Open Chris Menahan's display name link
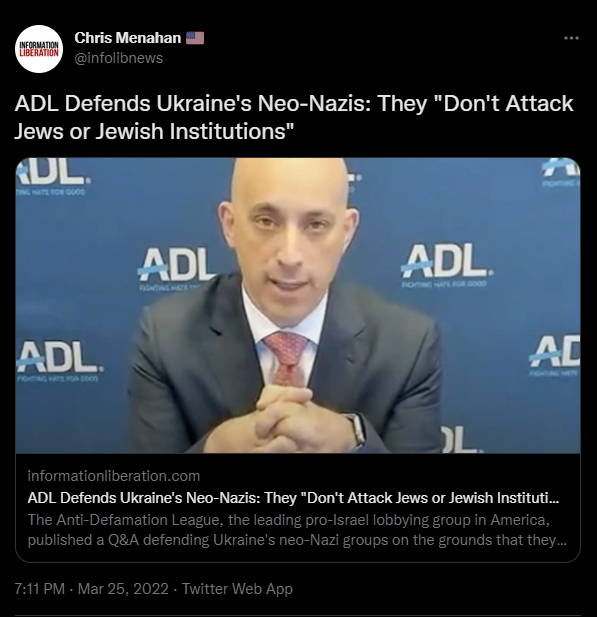 (128, 38)
